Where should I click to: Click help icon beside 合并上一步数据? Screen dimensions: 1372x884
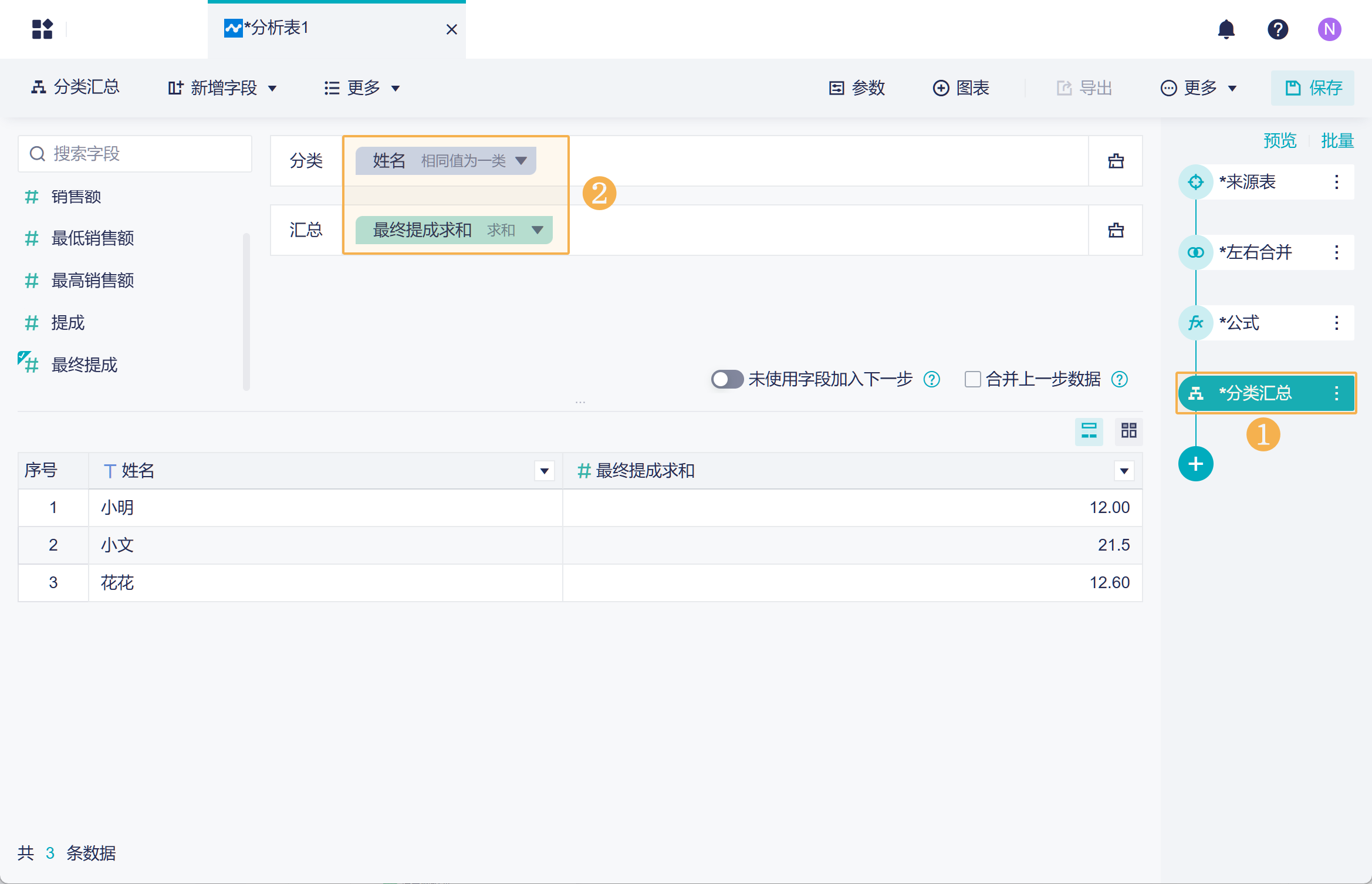click(x=1120, y=379)
